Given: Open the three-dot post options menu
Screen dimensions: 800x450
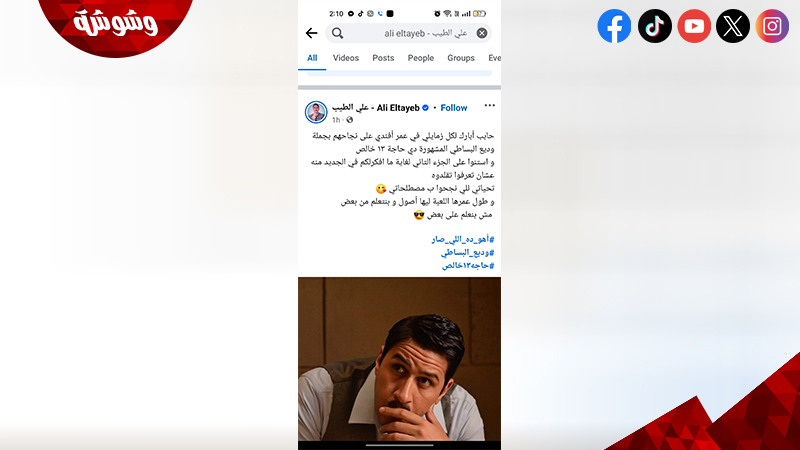Looking at the screenshot, I should coord(489,106).
